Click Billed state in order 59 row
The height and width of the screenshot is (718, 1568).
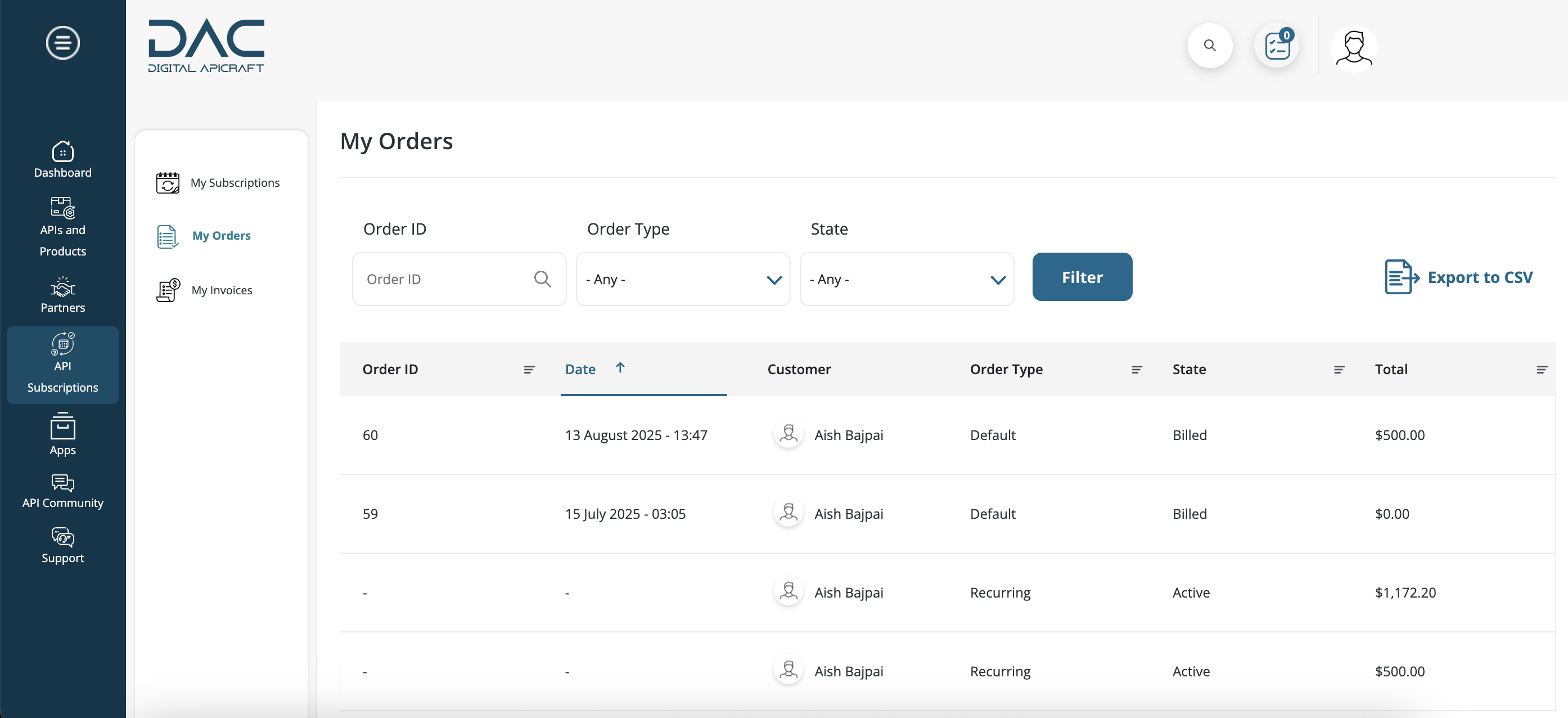[1189, 514]
